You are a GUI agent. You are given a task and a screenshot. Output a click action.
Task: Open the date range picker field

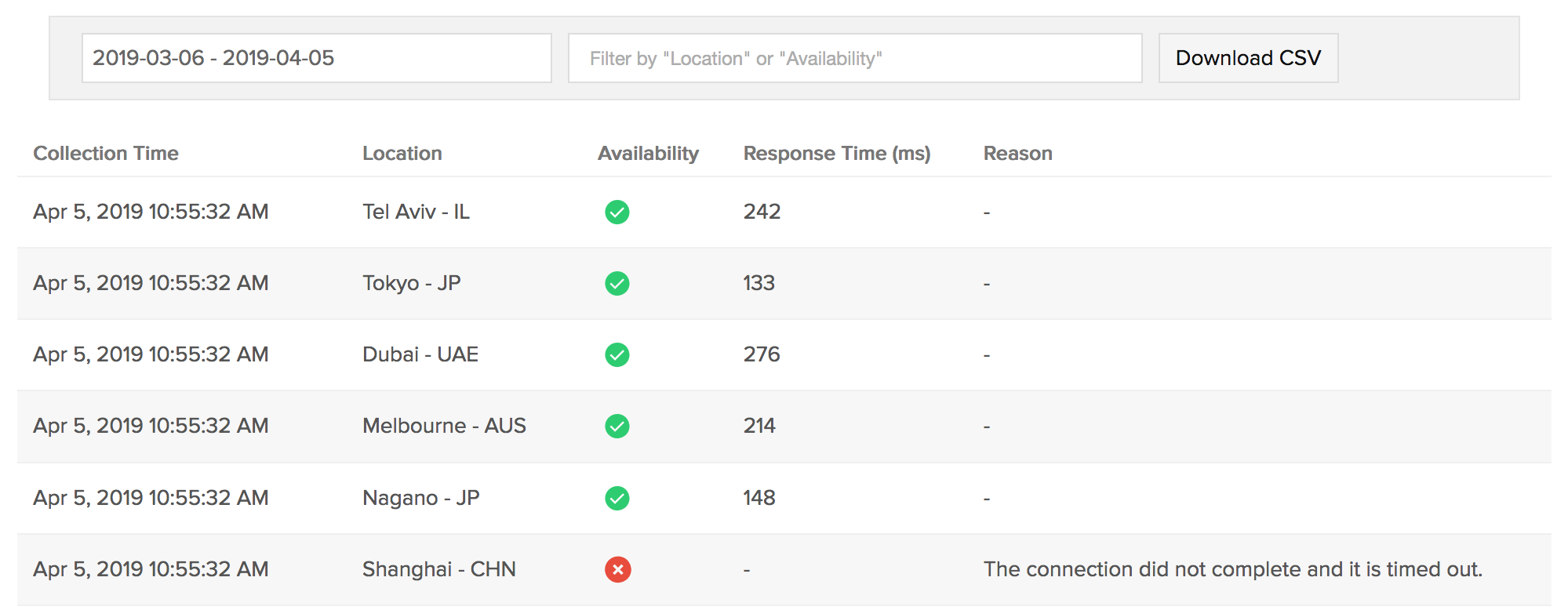click(x=316, y=58)
